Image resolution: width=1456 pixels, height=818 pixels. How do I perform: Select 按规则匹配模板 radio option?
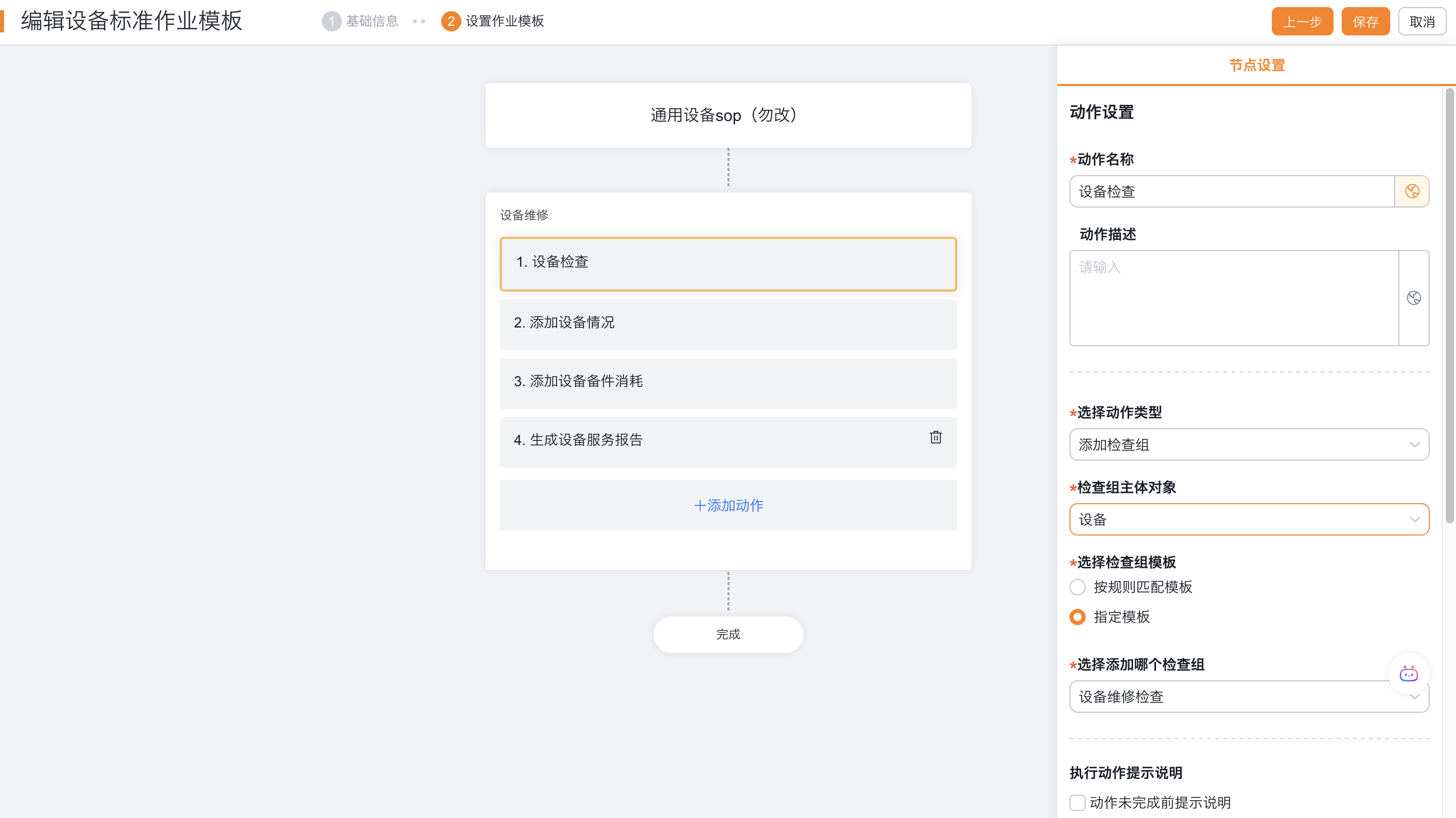[1077, 587]
